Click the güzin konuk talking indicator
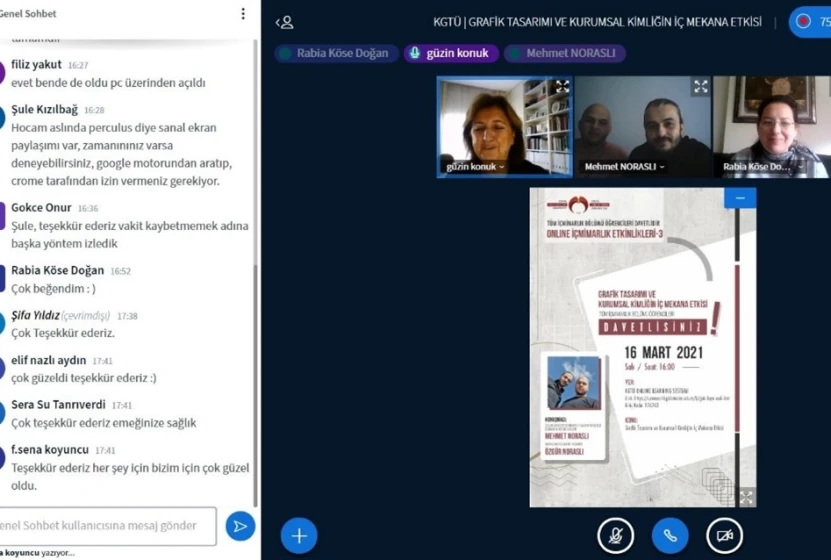 click(x=451, y=53)
